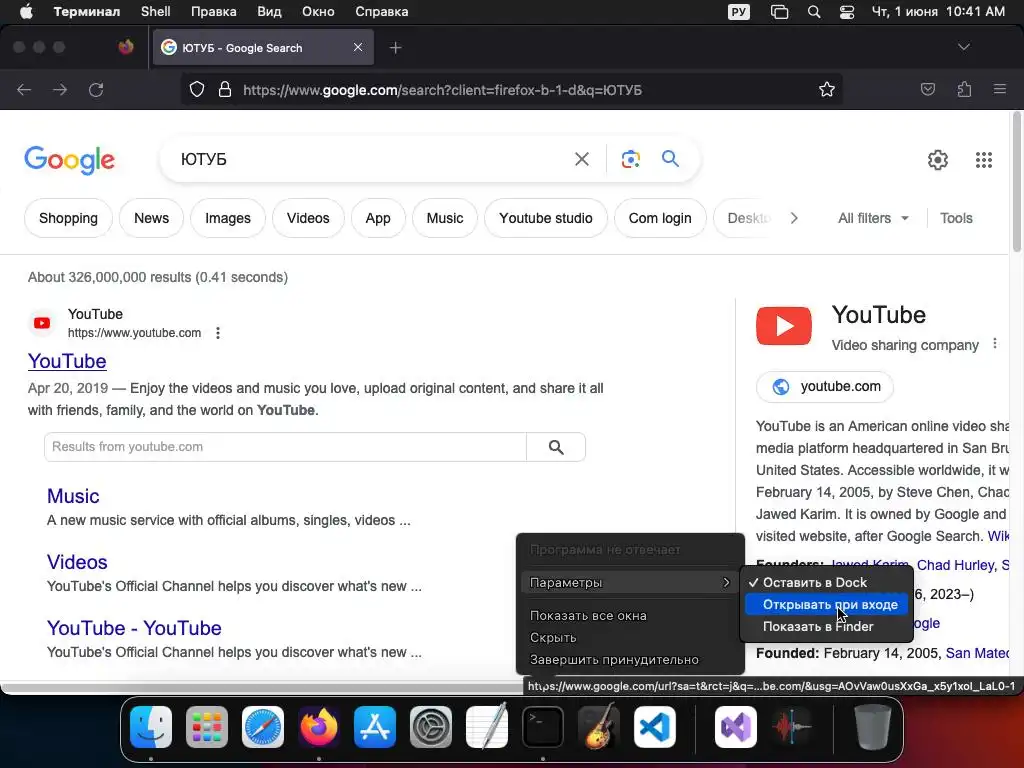Image resolution: width=1024 pixels, height=768 pixels.
Task: Click the Firefox Dock icon
Action: coord(319,727)
